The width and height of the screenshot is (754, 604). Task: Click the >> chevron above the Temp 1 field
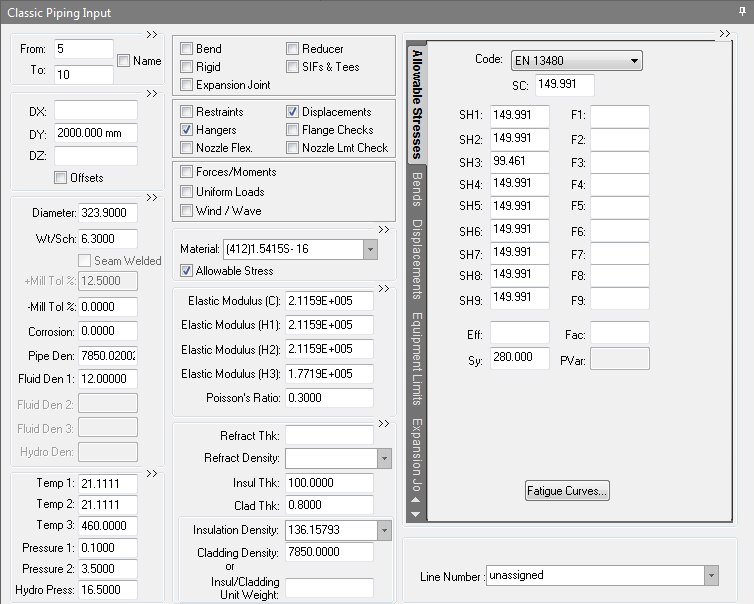(x=152, y=474)
